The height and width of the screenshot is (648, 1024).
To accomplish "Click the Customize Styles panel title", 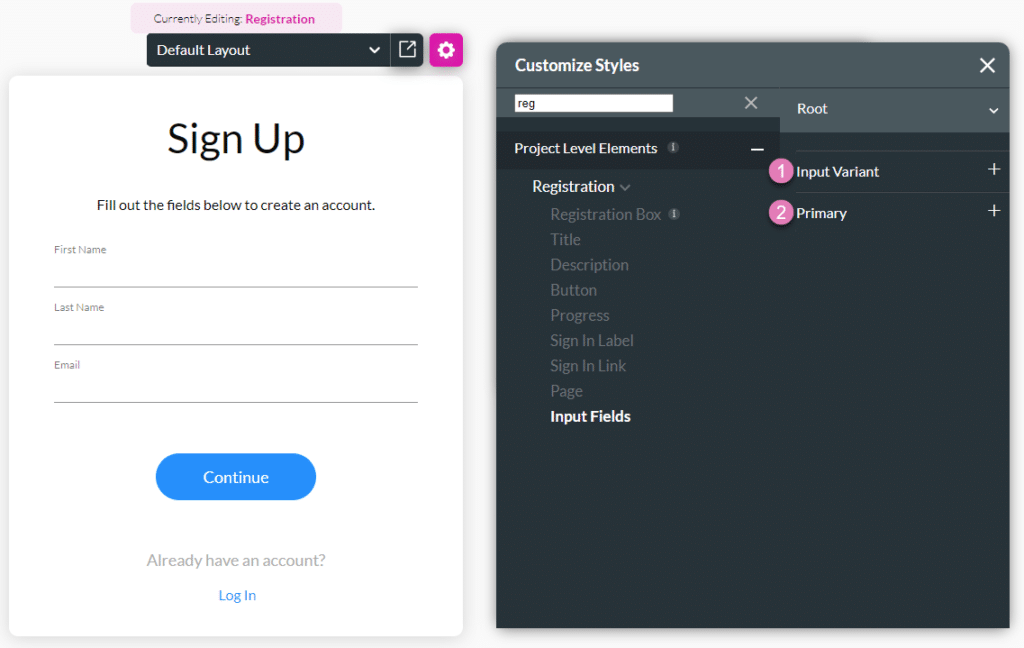I will point(577,65).
